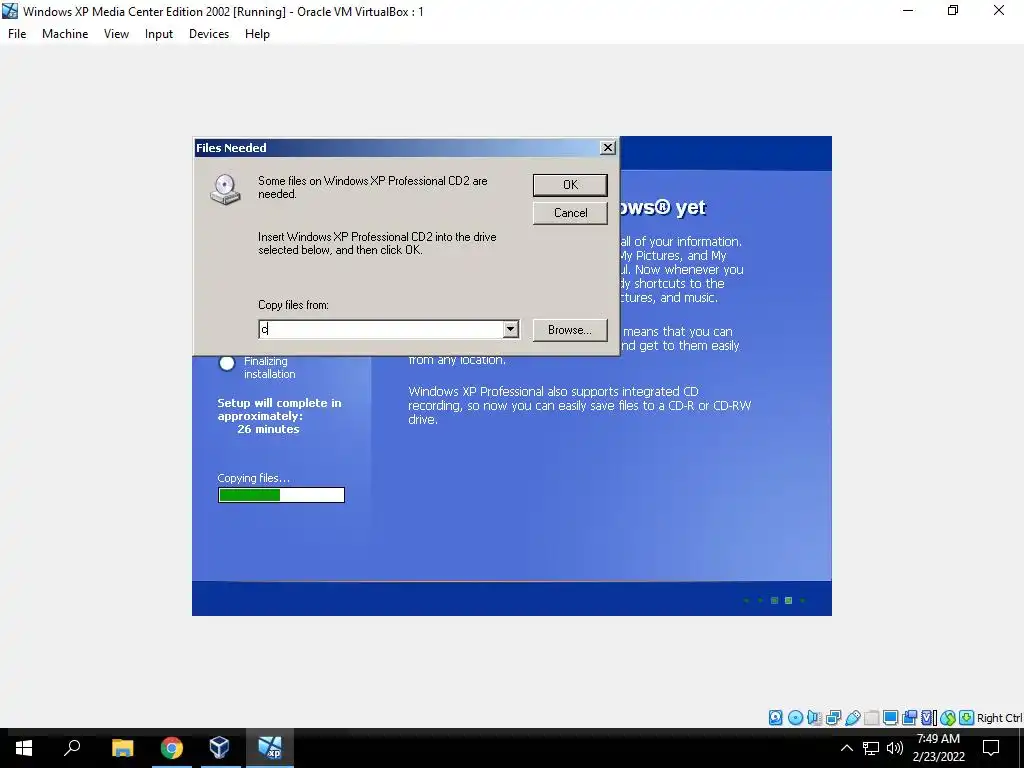Click the audio indicator in VirtualBox status bar

[x=814, y=718]
